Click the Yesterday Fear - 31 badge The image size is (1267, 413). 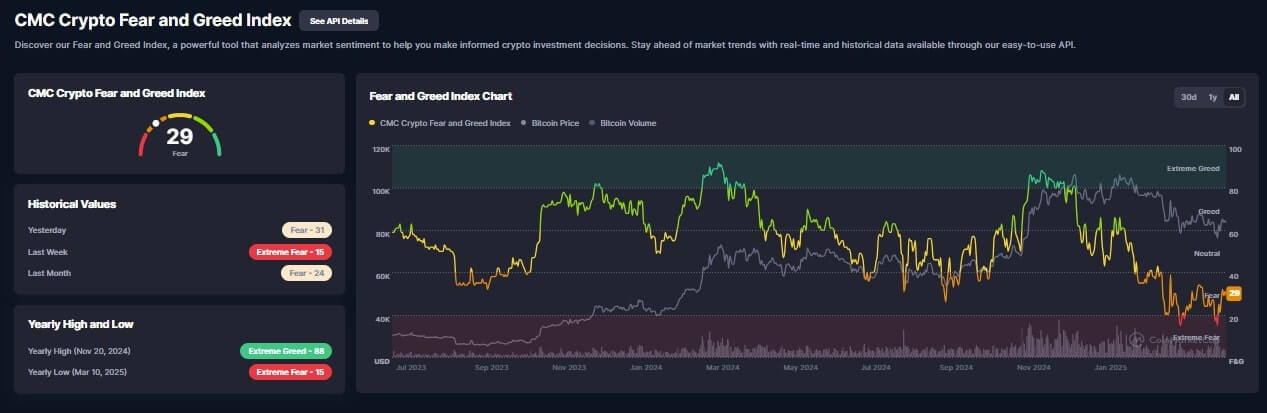tap(307, 230)
